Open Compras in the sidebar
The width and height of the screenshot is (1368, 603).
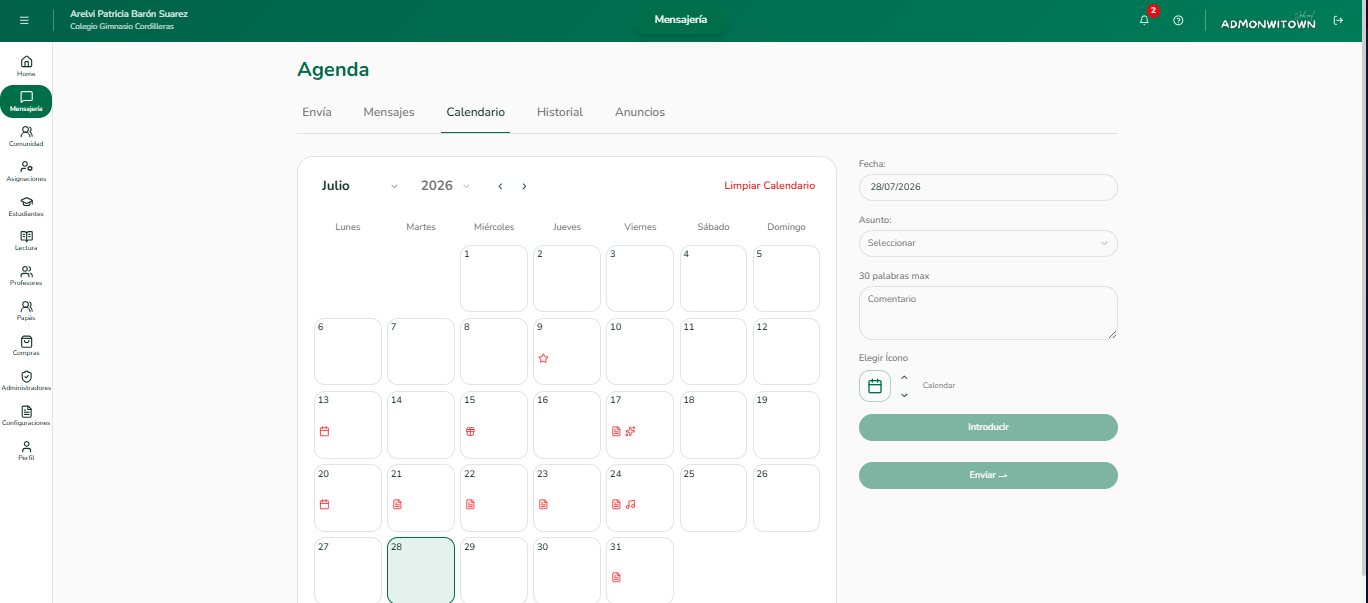[26, 345]
